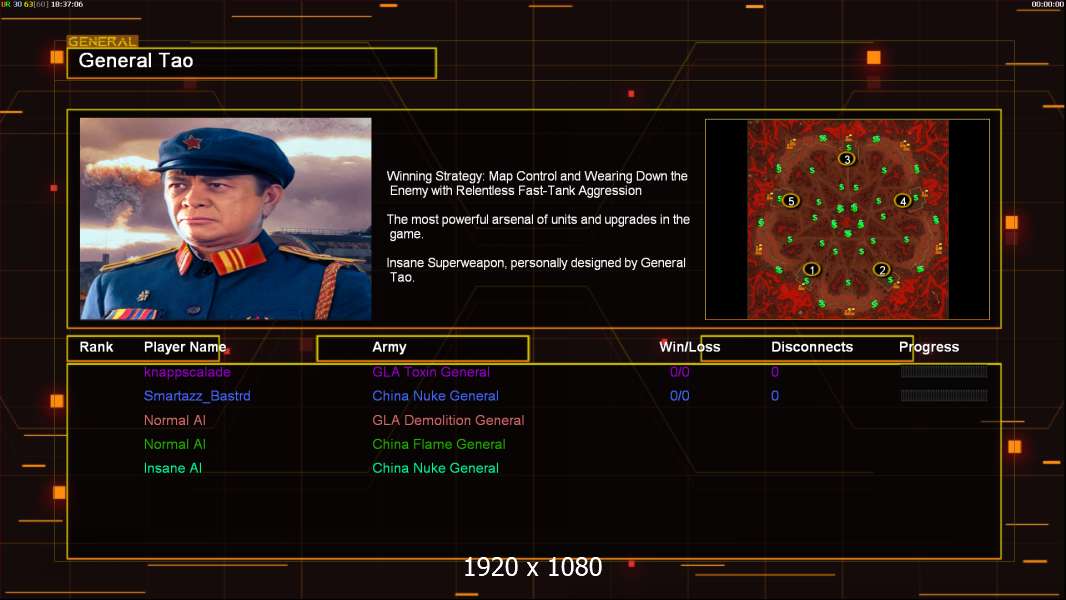Click the 00:00:00 timer in corner
This screenshot has height=600, width=1066.
(1047, 4)
